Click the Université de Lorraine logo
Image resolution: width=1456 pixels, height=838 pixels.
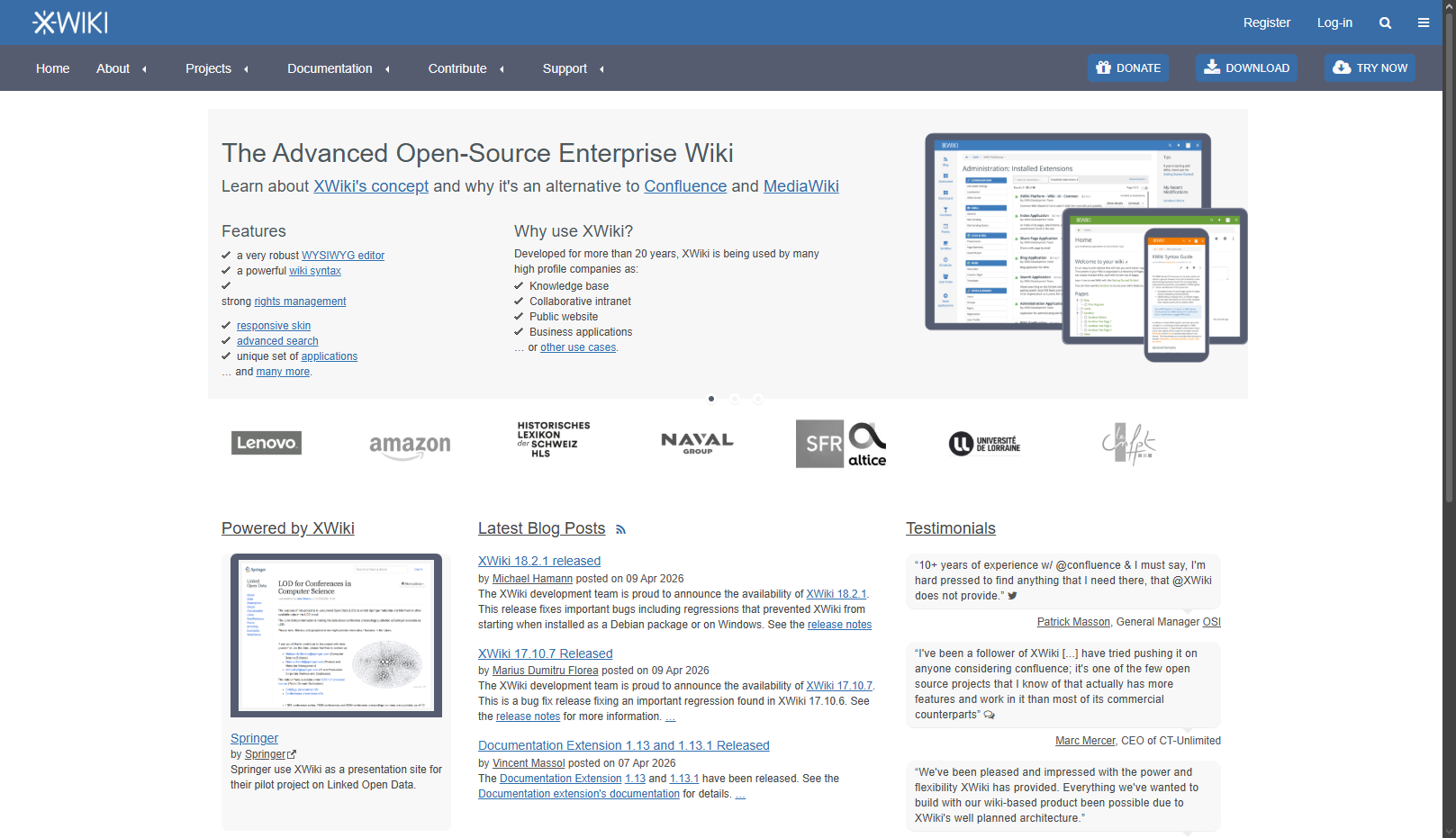pos(984,444)
